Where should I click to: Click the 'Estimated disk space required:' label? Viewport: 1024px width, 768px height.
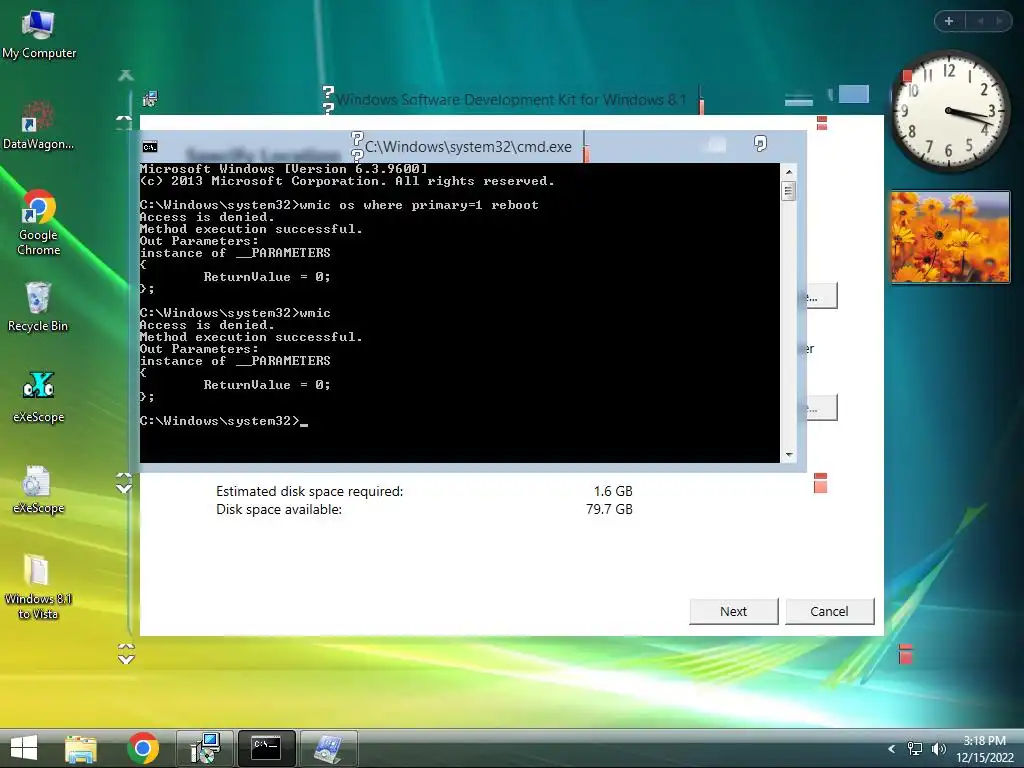pos(310,491)
